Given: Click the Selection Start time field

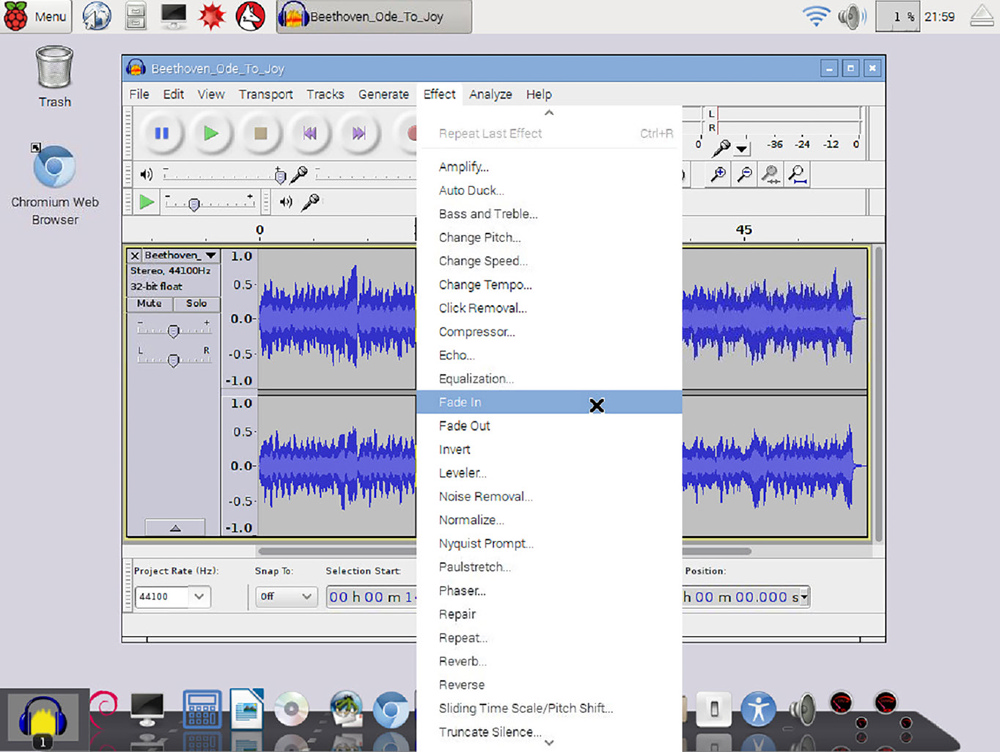Looking at the screenshot, I should tap(372, 597).
